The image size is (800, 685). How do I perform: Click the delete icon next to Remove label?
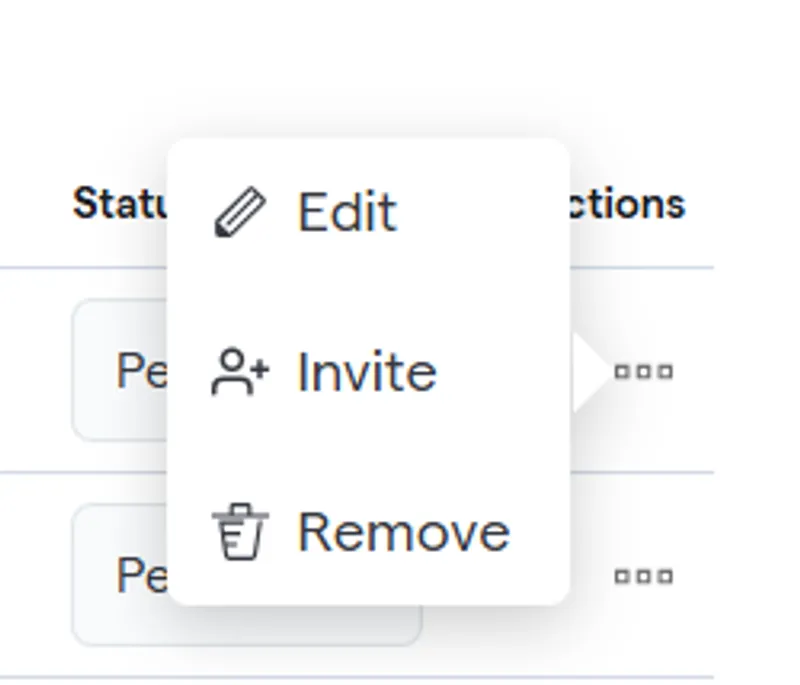238,531
